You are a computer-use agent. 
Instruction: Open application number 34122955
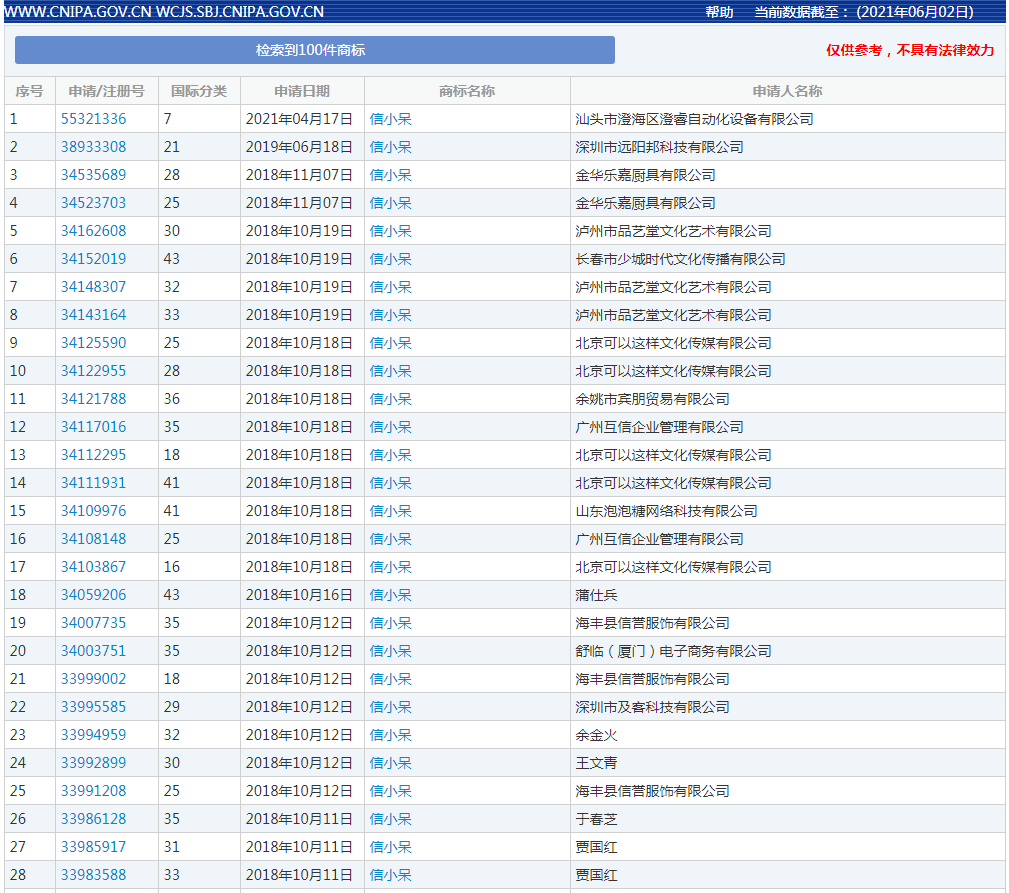tap(93, 371)
